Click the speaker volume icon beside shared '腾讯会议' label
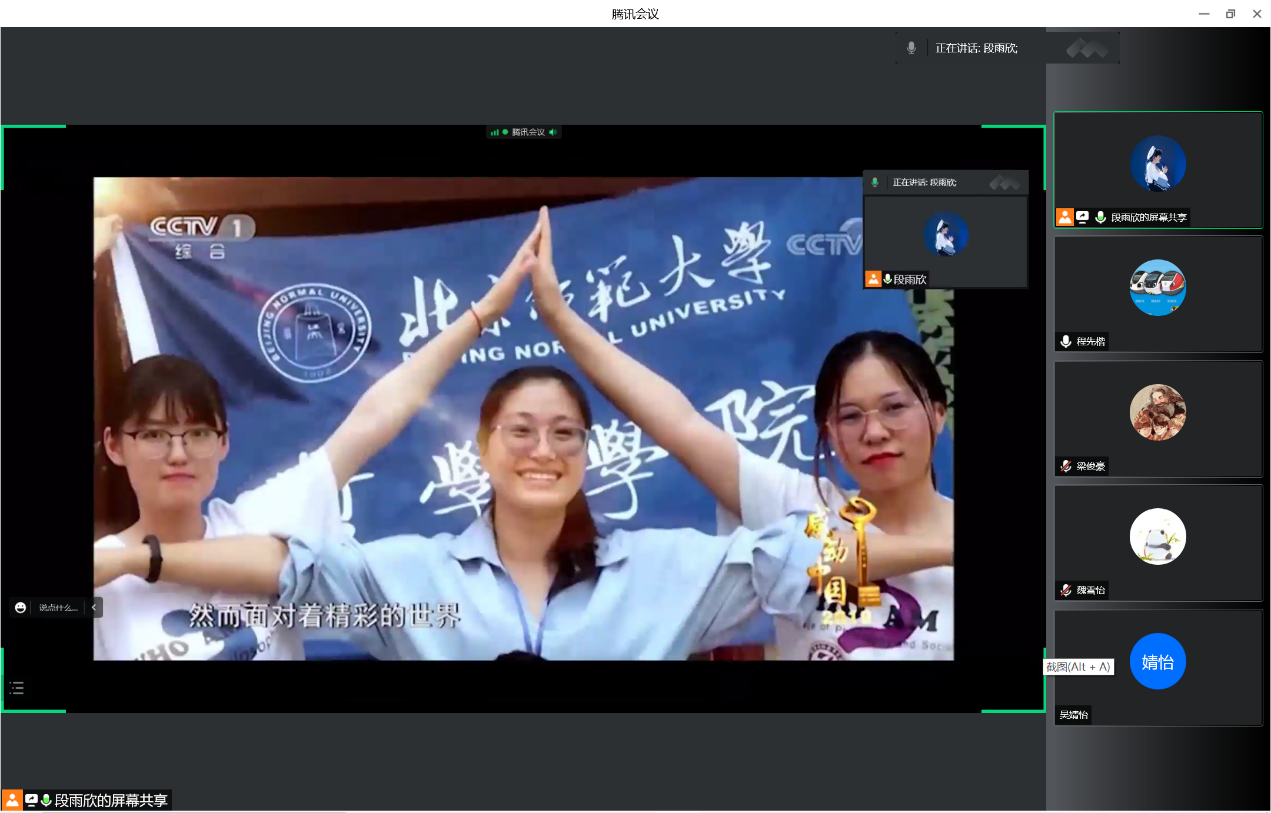The height and width of the screenshot is (813, 1271). click(x=553, y=132)
